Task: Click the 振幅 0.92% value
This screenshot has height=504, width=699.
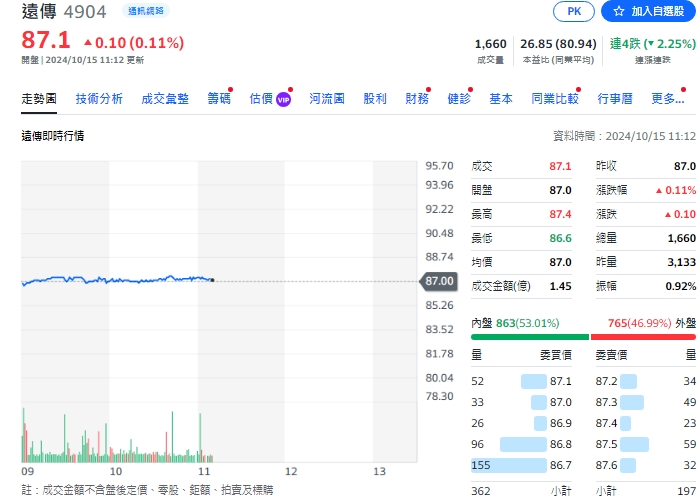Action: pos(680,287)
